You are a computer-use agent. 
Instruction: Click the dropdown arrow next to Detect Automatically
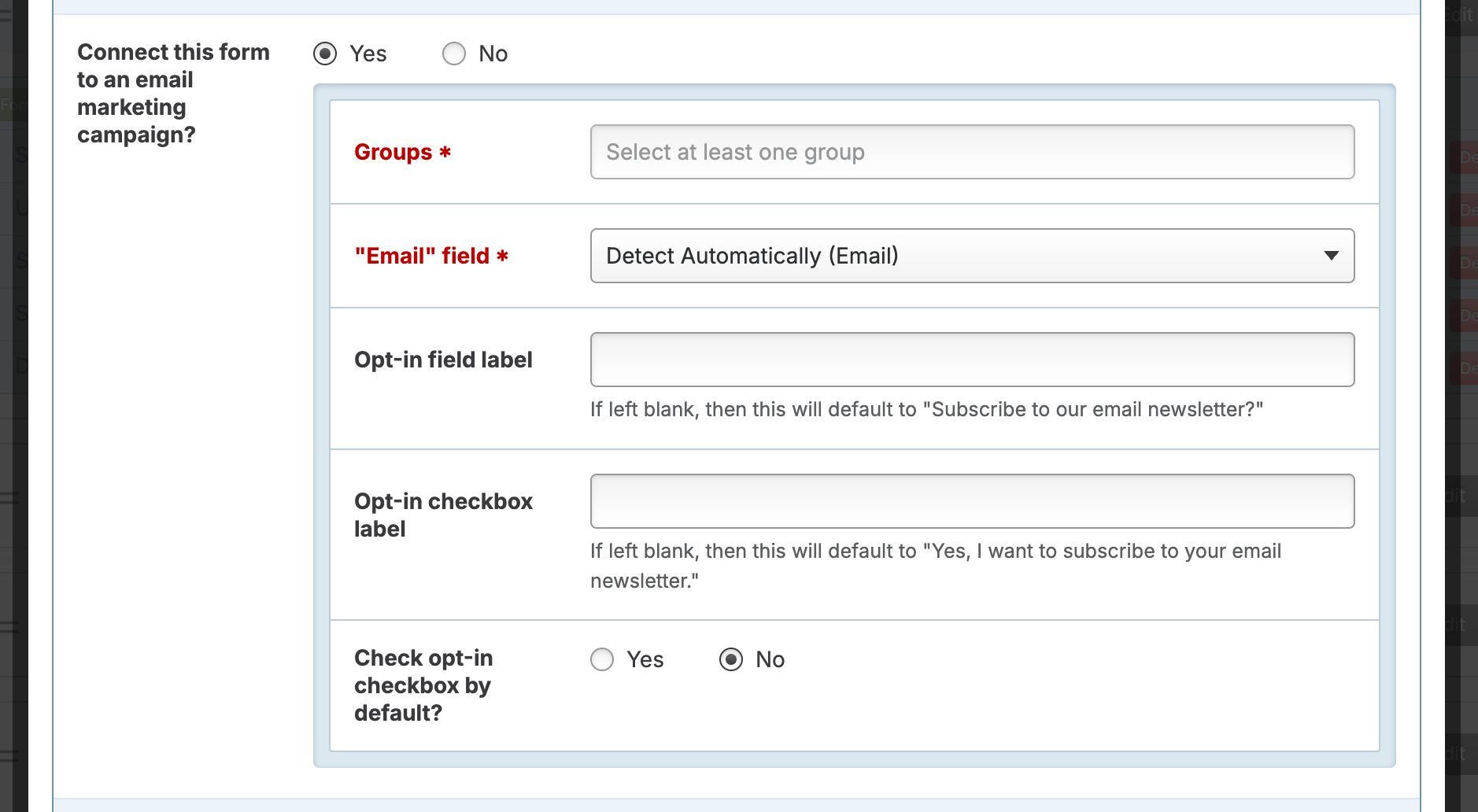[x=1332, y=256]
